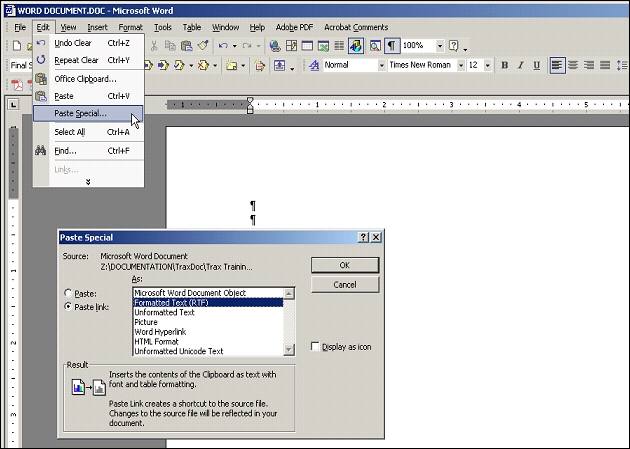Click the Insert Excel Worksheet icon

pos(323,46)
